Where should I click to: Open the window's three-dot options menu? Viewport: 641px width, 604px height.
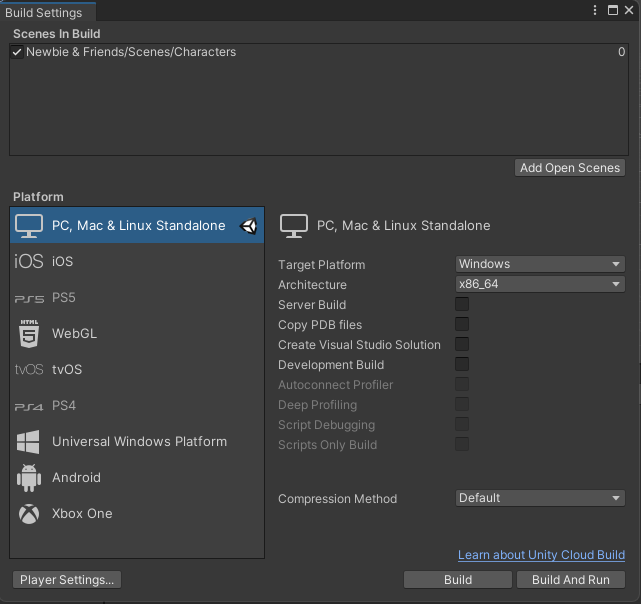pos(595,10)
